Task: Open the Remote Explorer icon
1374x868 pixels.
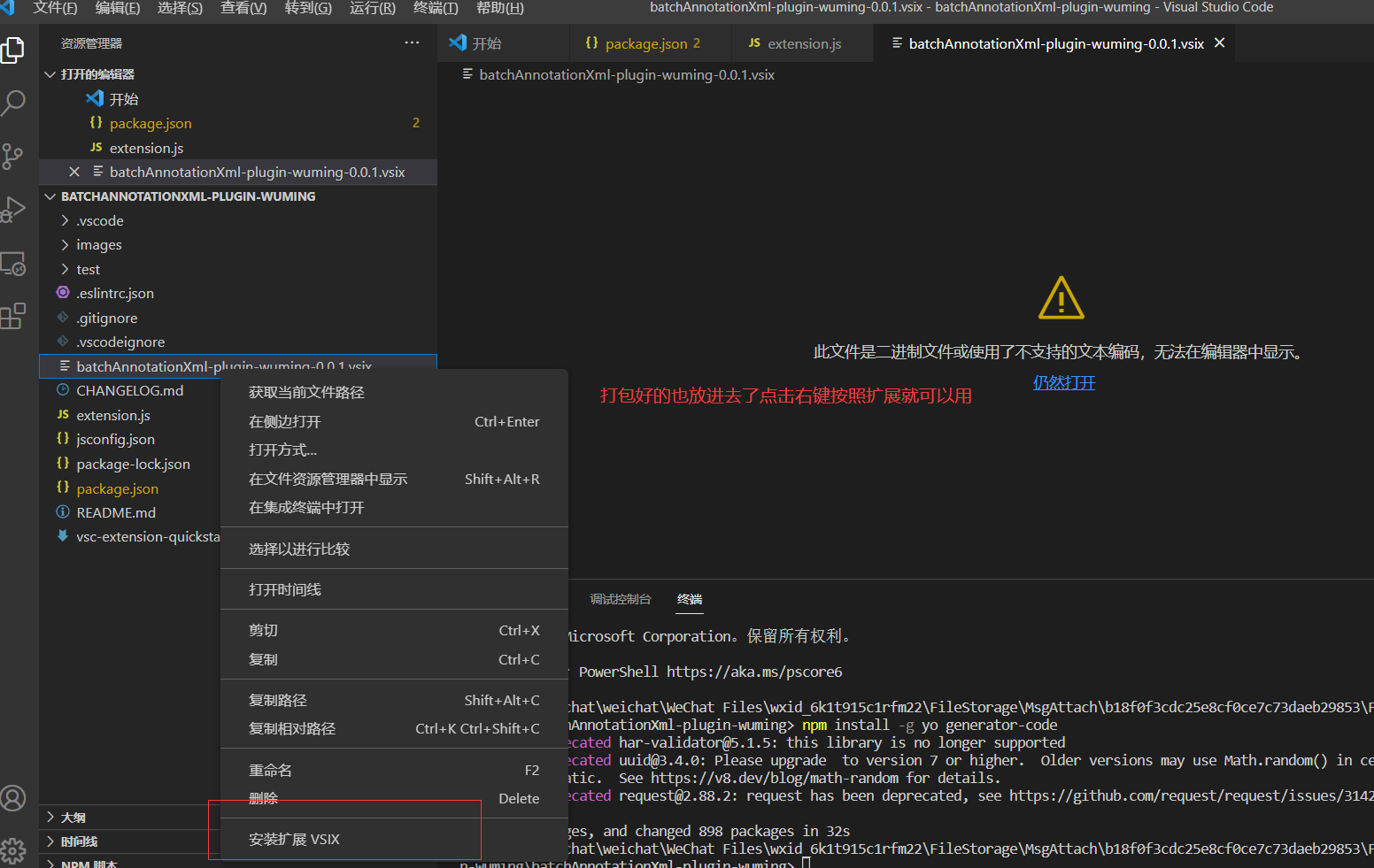Action: point(13,264)
